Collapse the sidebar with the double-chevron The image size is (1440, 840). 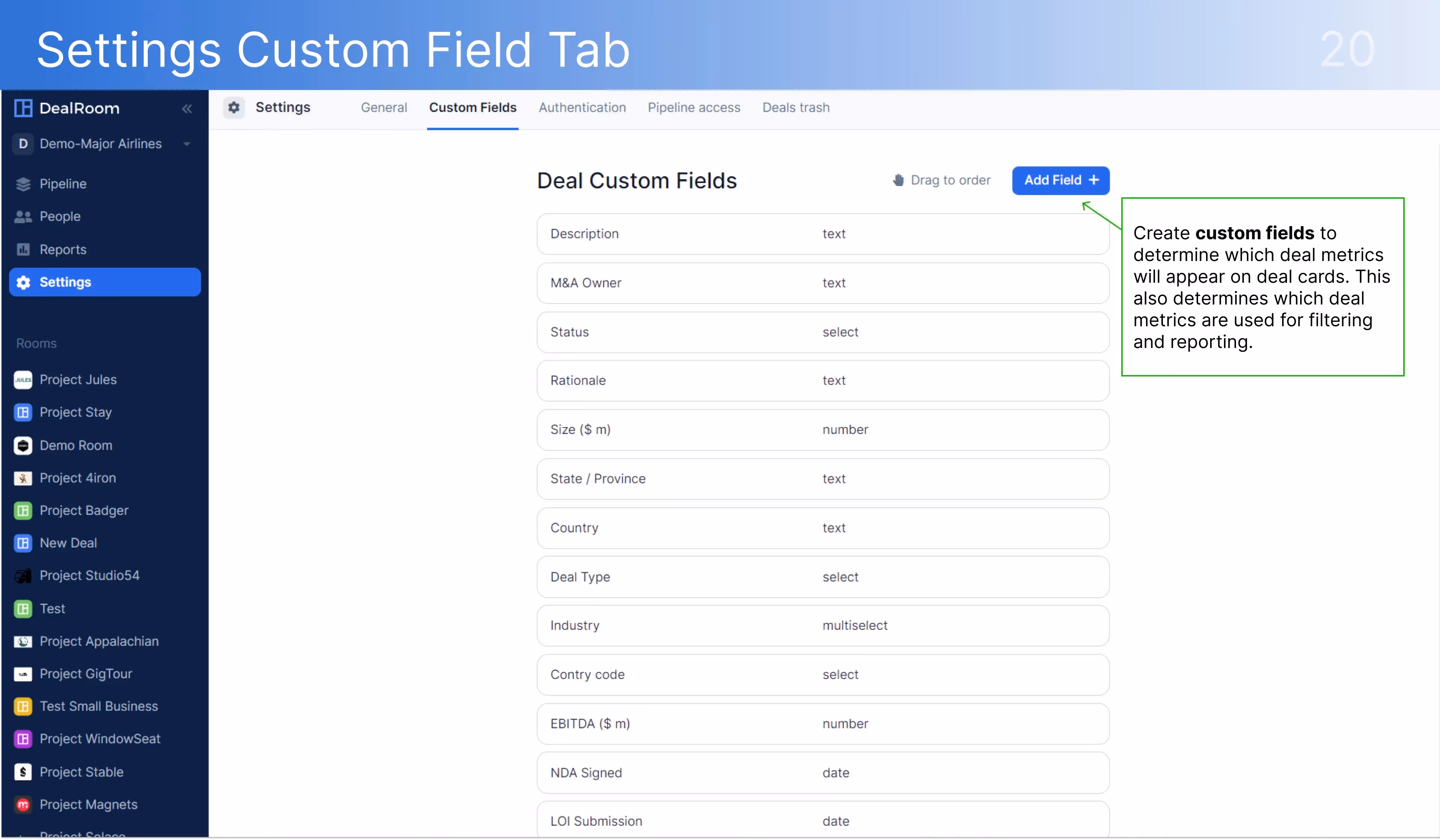click(187, 109)
